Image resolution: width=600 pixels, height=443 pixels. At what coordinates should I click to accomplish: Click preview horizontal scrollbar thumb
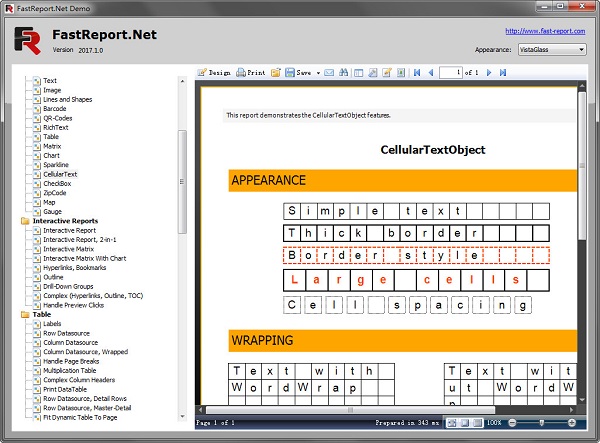[351, 410]
